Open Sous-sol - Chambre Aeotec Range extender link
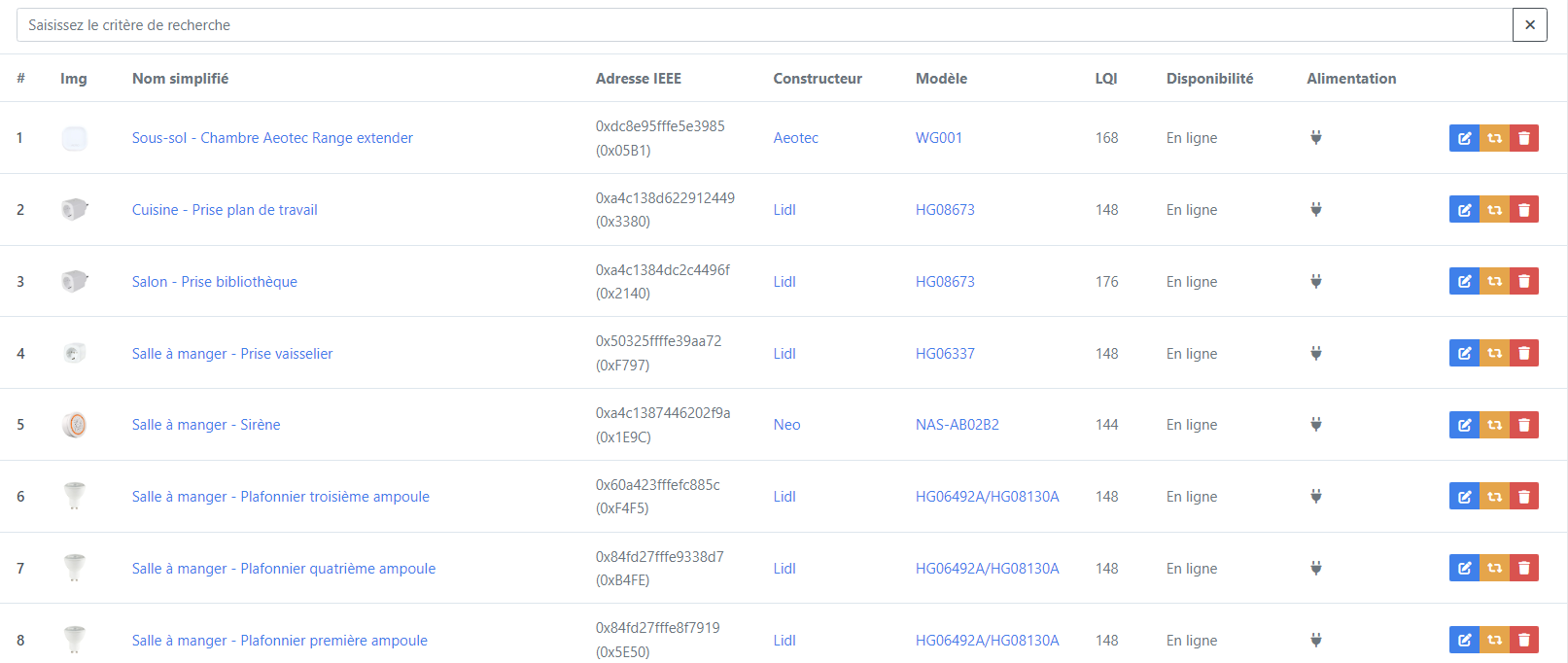 [272, 138]
